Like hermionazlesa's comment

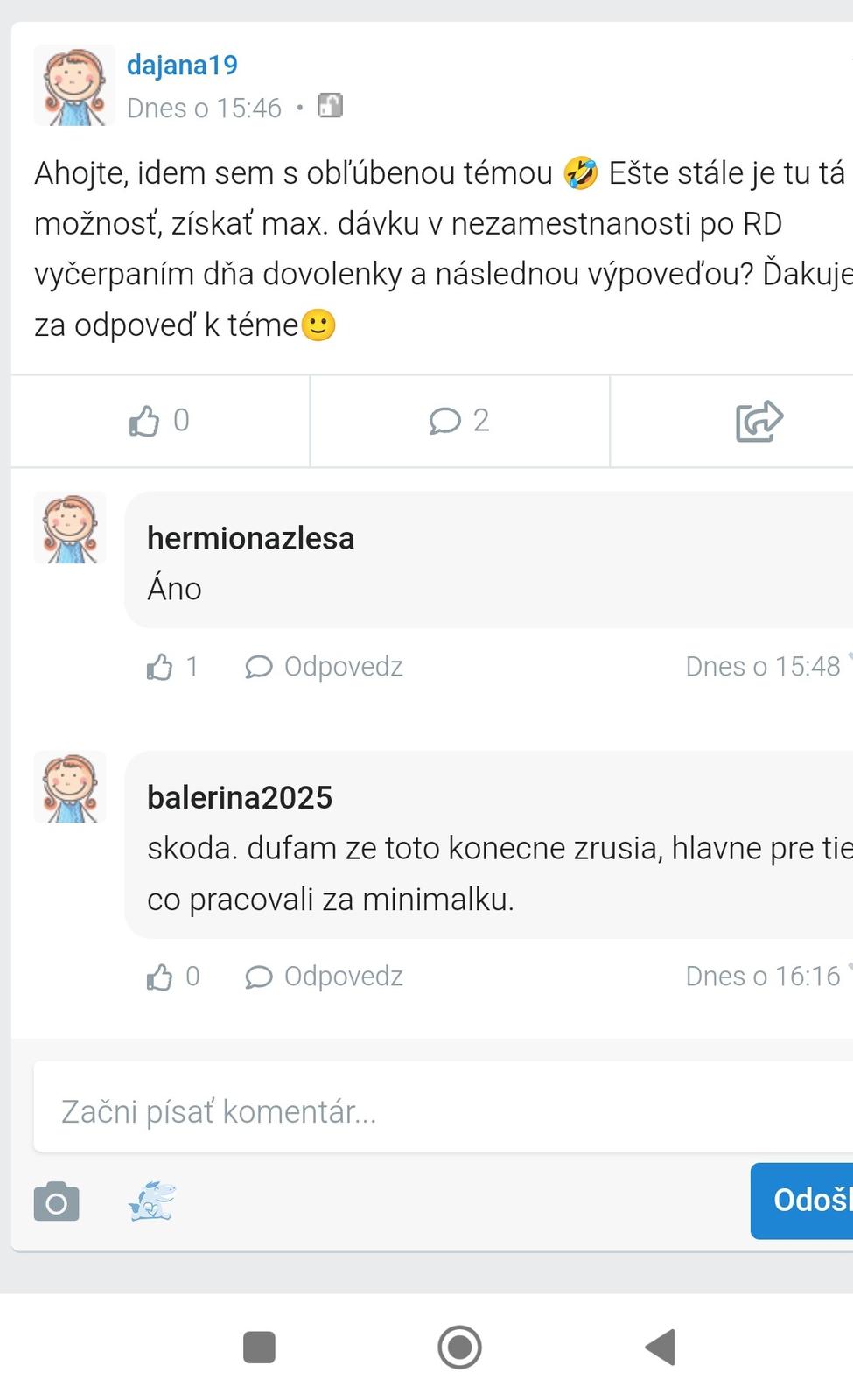tap(159, 668)
